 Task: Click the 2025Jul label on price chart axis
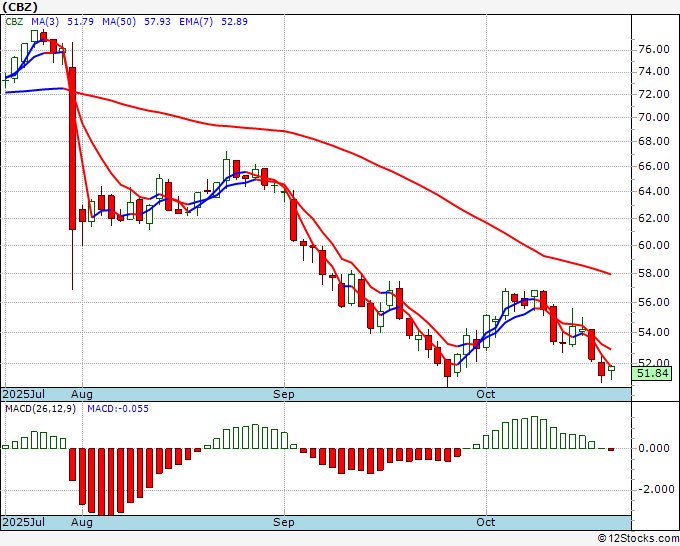coord(23,394)
